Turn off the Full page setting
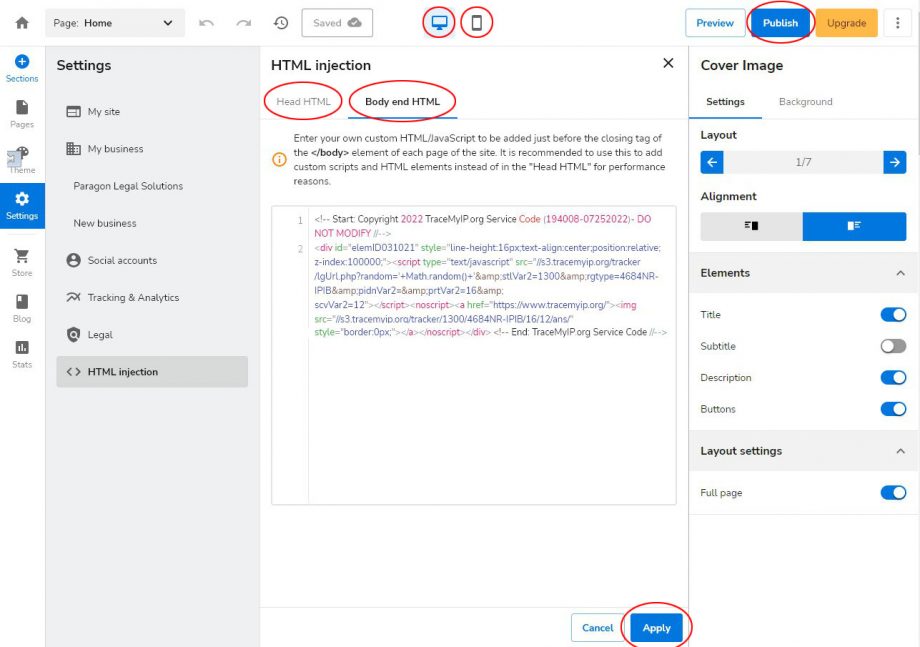This screenshot has height=647, width=920. pyautogui.click(x=891, y=492)
